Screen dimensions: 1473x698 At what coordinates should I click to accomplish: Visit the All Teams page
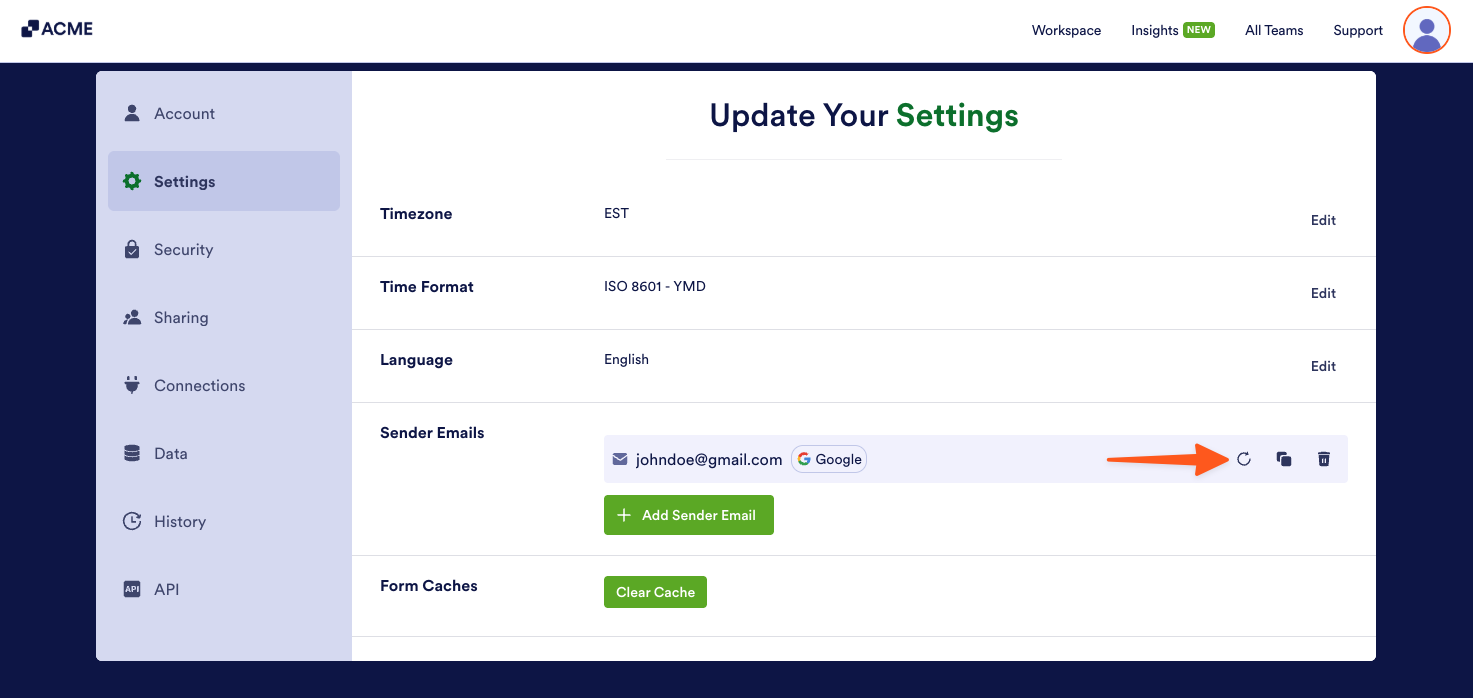pos(1273,30)
